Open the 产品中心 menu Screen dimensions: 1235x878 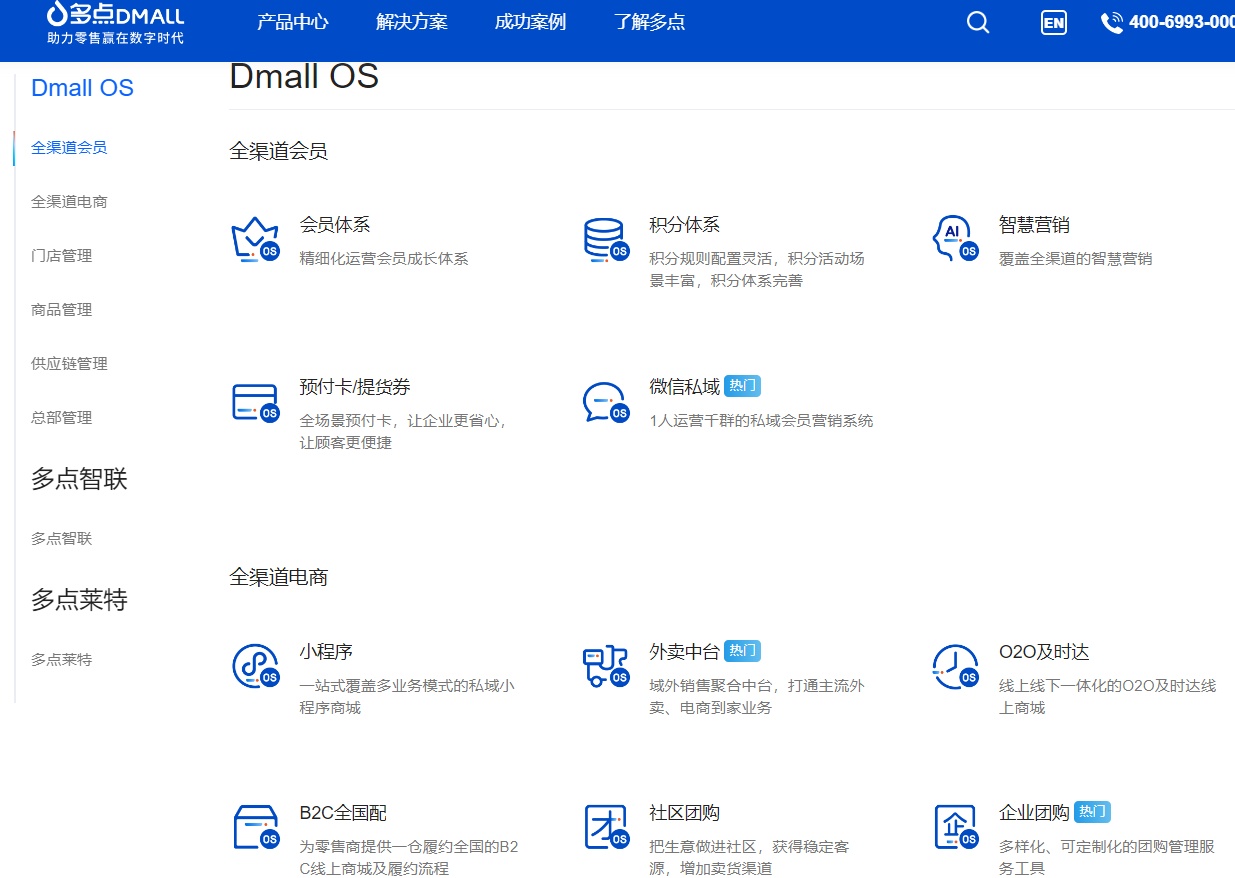tap(292, 22)
